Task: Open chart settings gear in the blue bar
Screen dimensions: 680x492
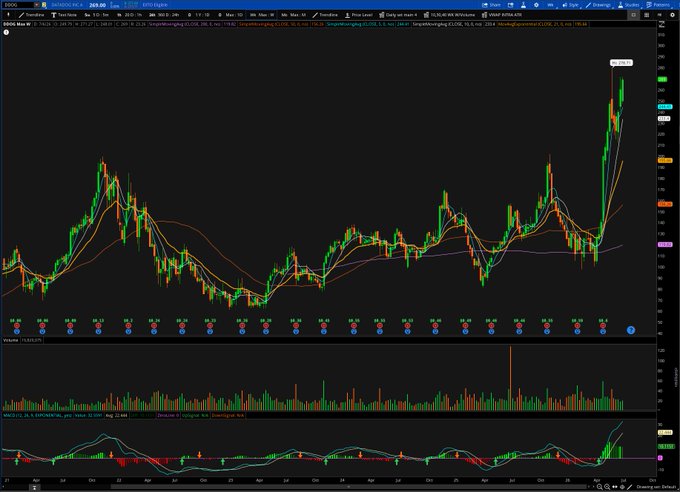Action: [x=536, y=5]
